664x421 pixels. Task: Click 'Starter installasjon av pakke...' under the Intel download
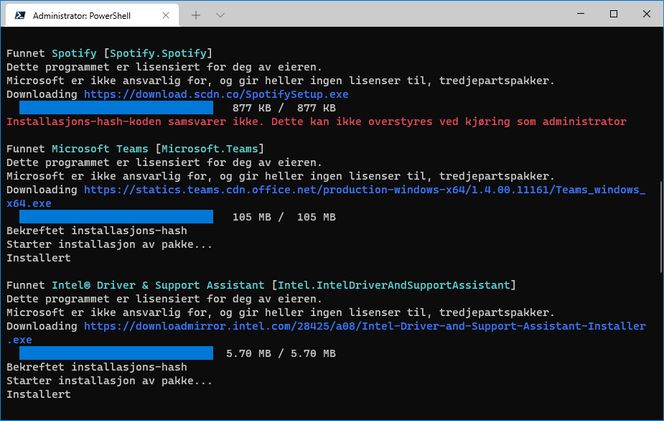point(109,381)
